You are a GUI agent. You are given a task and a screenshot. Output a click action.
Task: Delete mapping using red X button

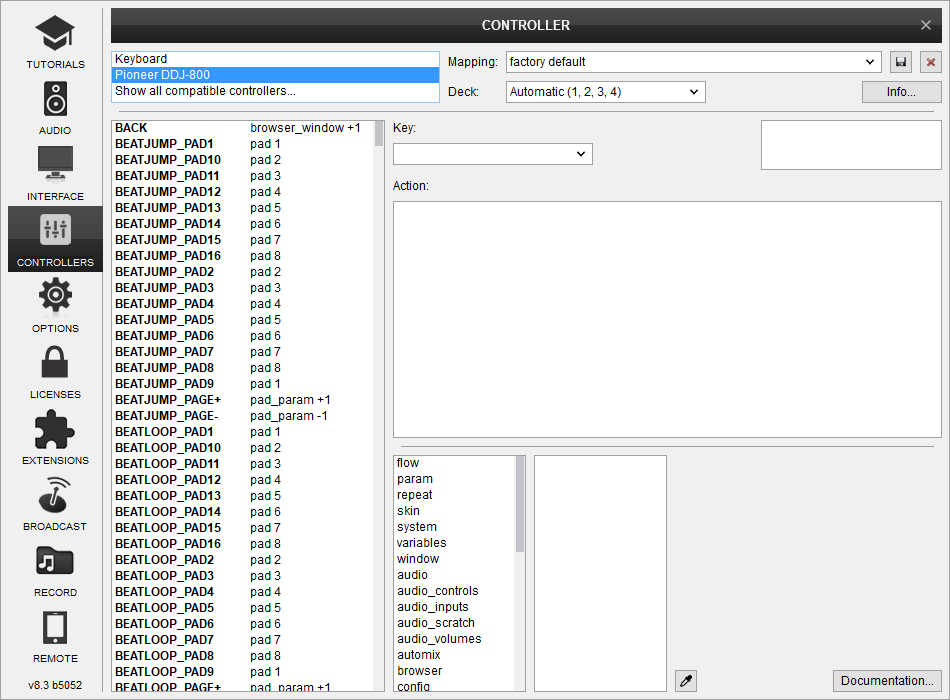point(931,62)
